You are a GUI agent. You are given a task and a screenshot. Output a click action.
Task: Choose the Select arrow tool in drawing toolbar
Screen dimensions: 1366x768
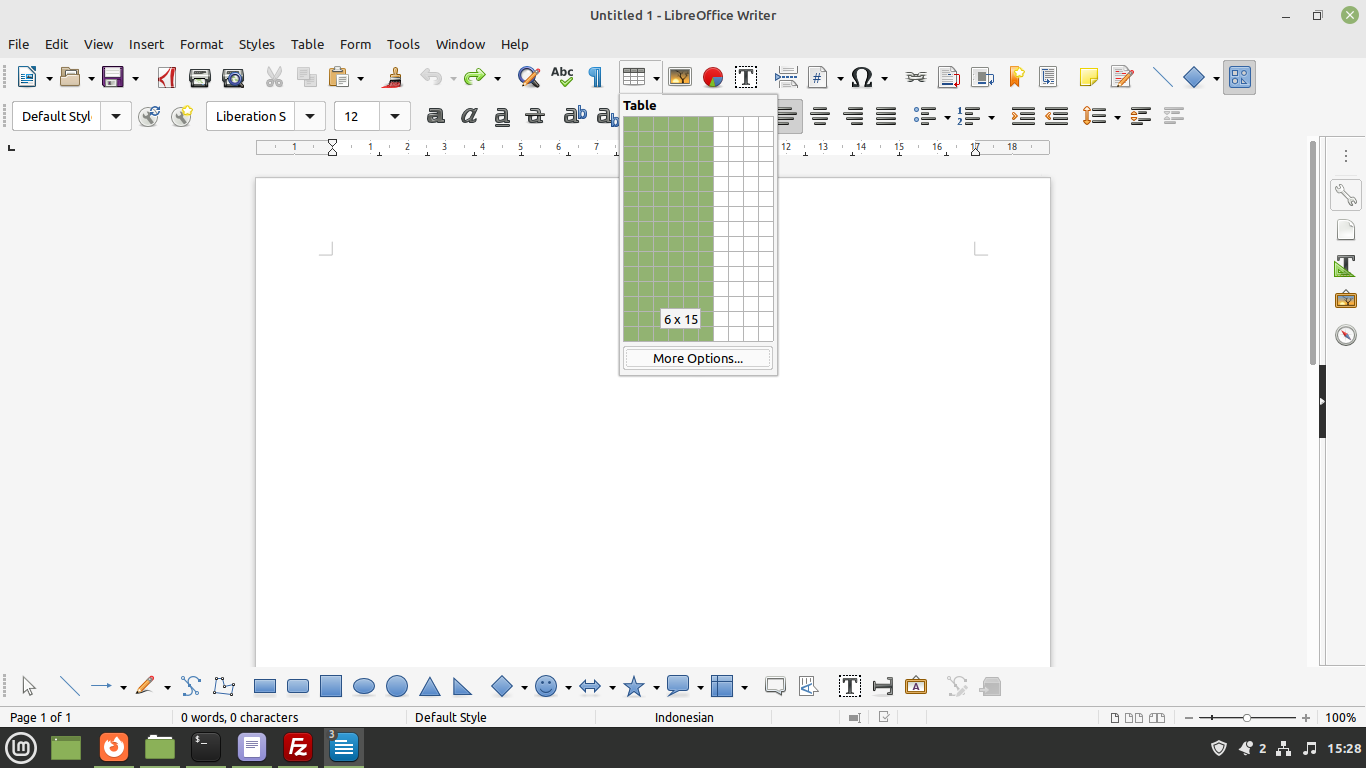[x=29, y=686]
